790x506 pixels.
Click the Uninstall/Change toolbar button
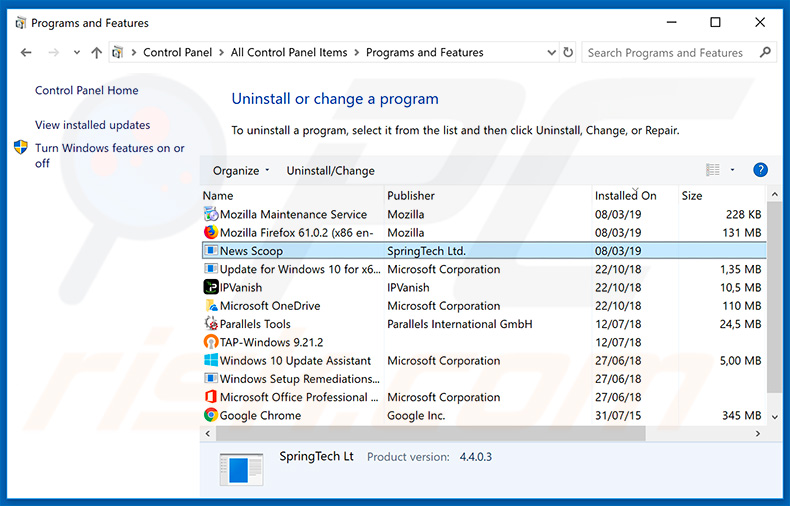(x=330, y=171)
